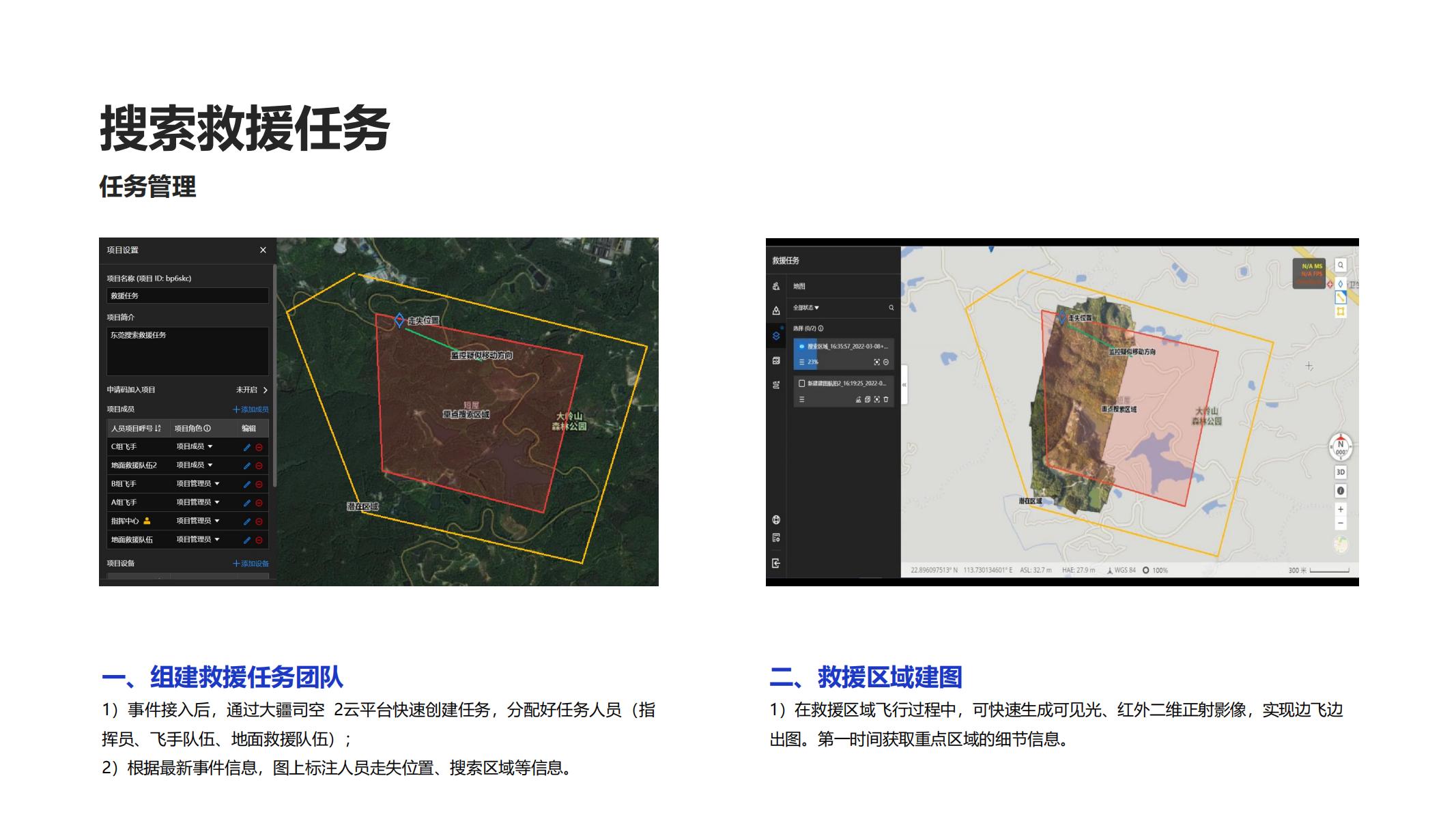This screenshot has width=1456, height=819.
Task: Remove 地面救援队伍2 with the red minus icon
Action: 259,465
